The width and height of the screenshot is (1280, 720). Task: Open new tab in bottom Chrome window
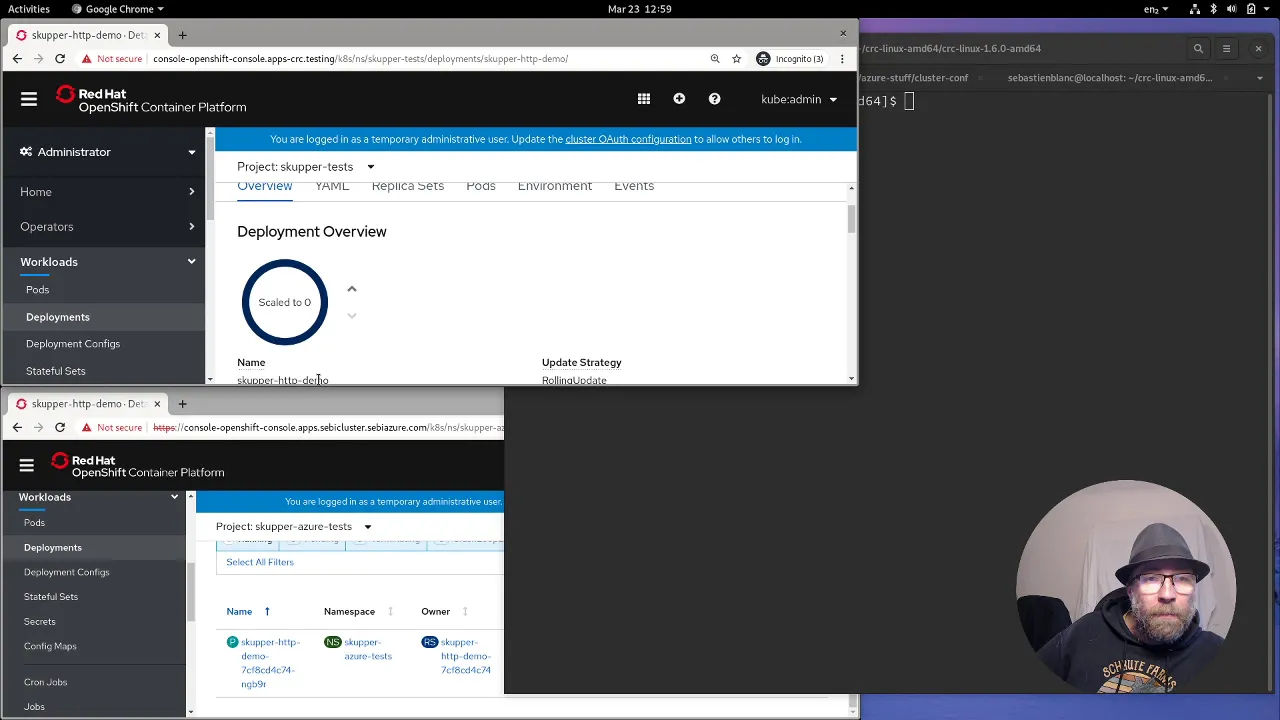[x=182, y=404]
